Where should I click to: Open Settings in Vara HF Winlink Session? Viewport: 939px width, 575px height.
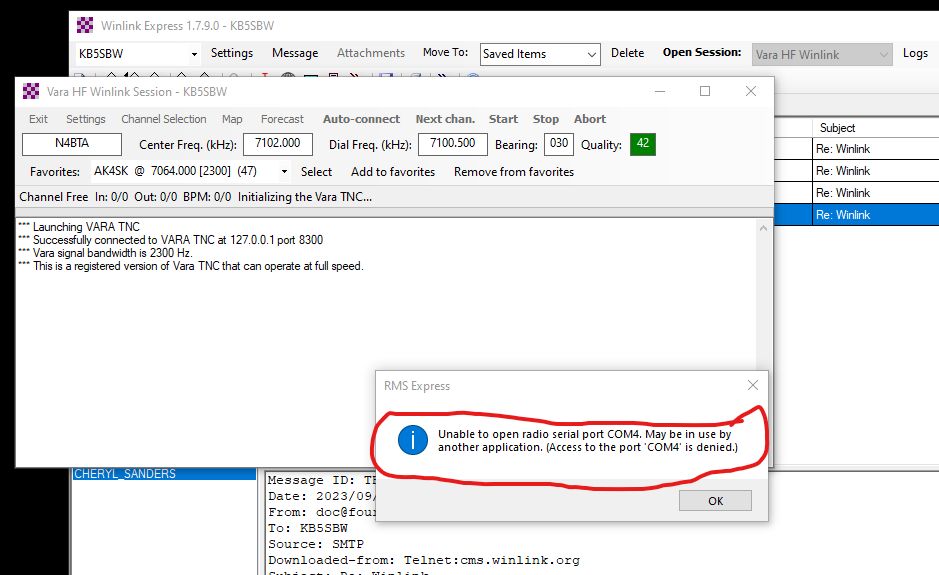pos(86,119)
